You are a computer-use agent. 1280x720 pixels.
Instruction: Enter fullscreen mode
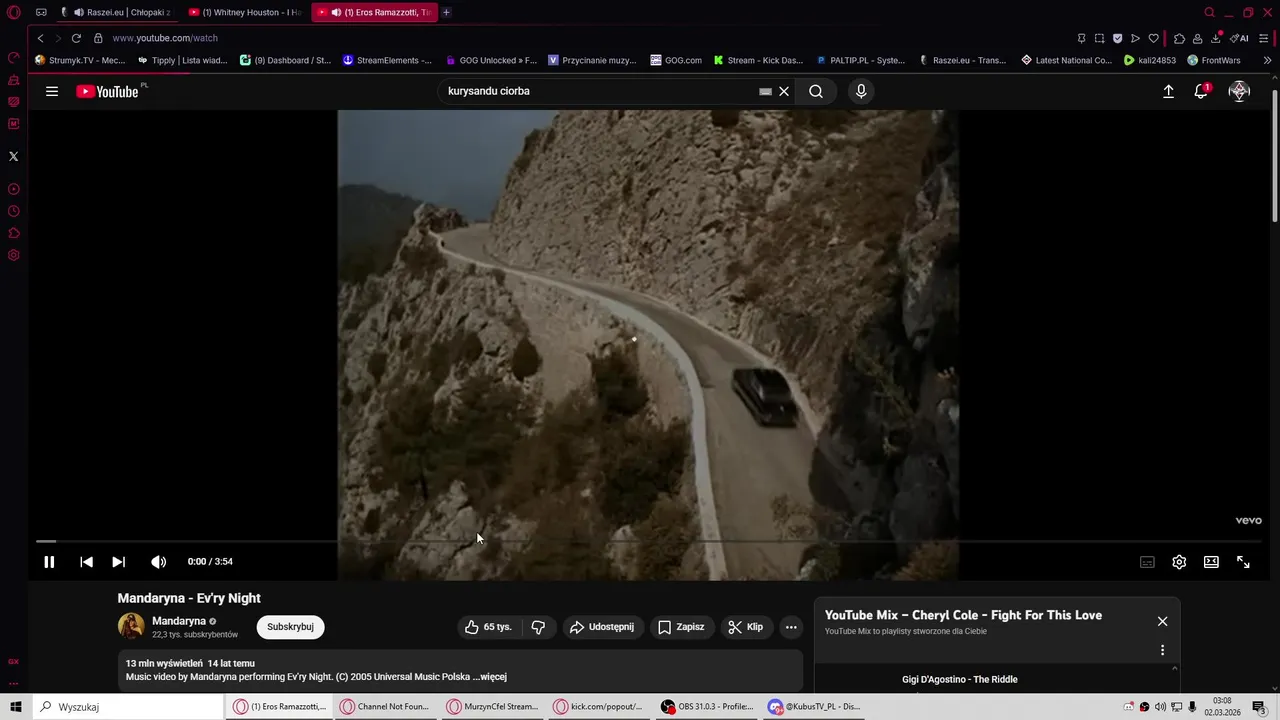1243,562
